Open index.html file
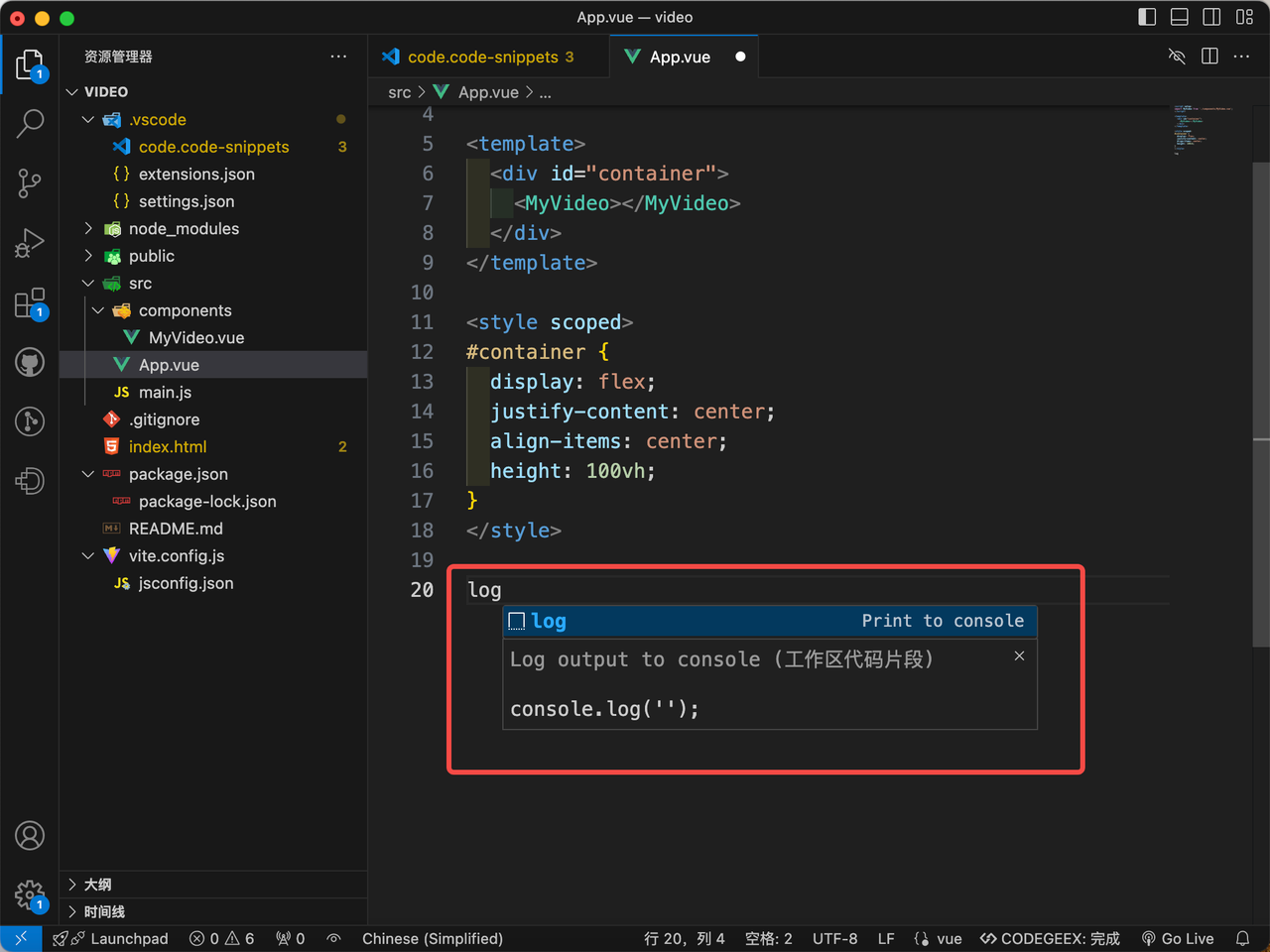Screen dimensions: 1270x952 pos(213,446)
